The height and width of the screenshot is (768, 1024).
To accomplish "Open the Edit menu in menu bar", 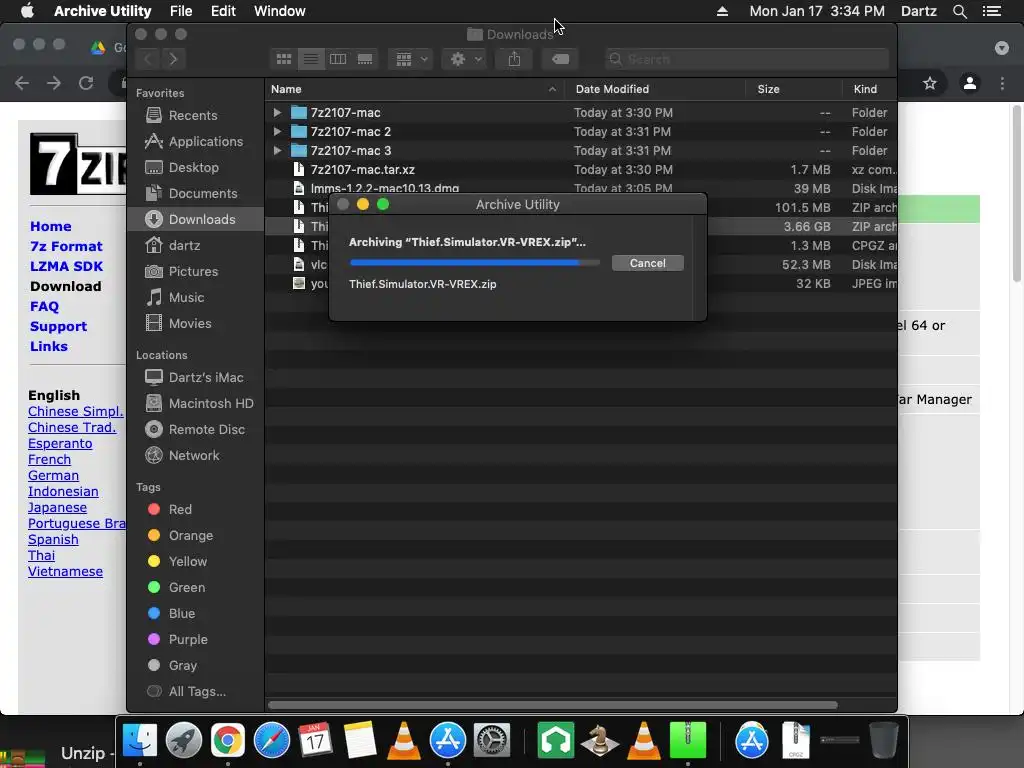I will (x=223, y=11).
